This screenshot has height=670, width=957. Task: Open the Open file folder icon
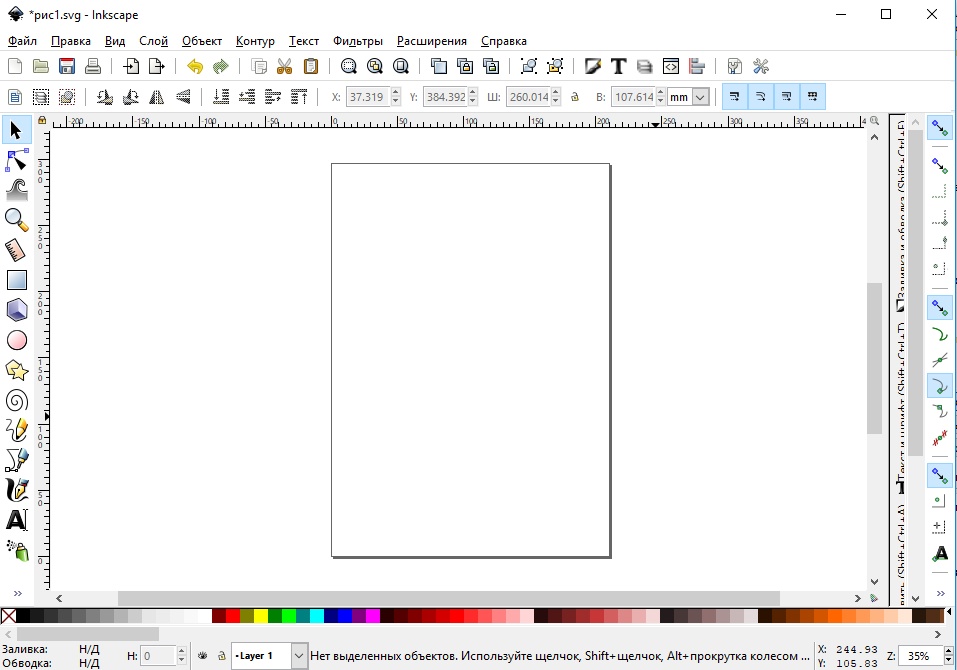[x=40, y=66]
